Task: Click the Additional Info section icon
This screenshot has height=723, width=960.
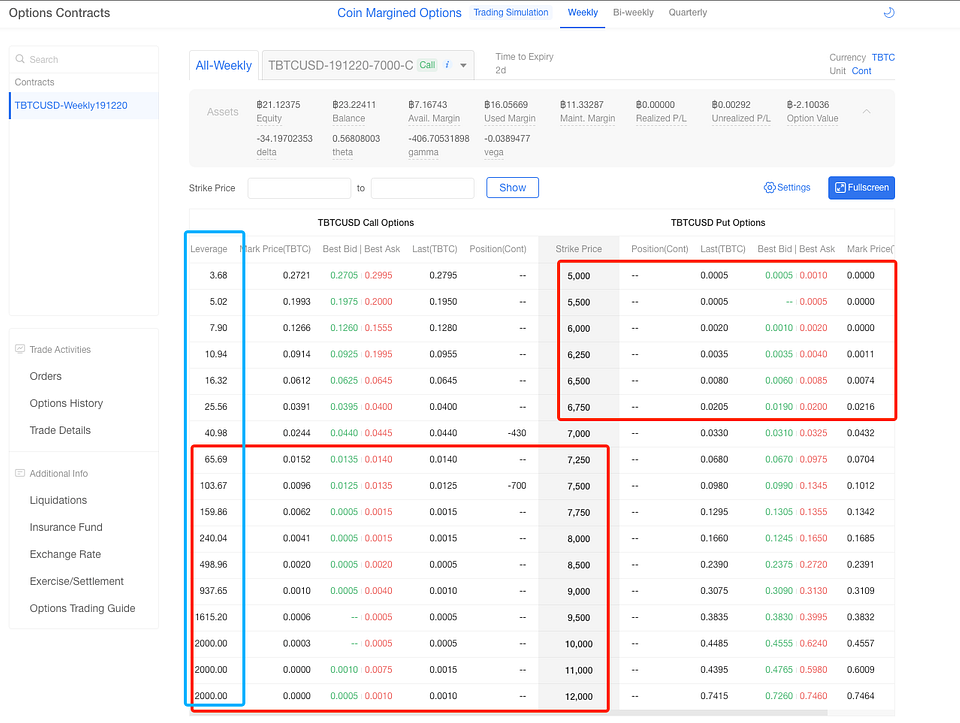Action: click(x=20, y=473)
